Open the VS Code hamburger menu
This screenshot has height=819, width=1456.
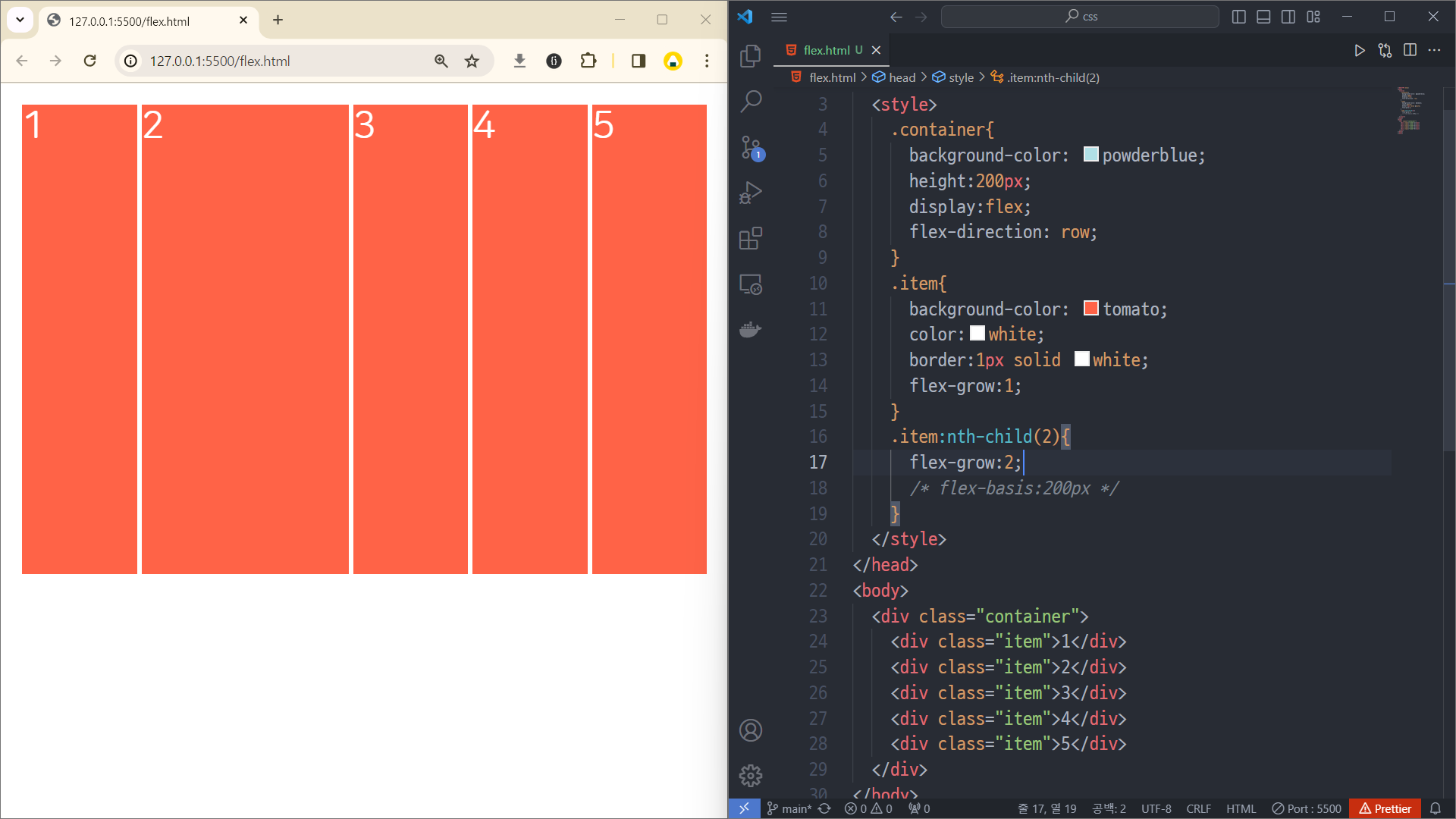pos(779,17)
